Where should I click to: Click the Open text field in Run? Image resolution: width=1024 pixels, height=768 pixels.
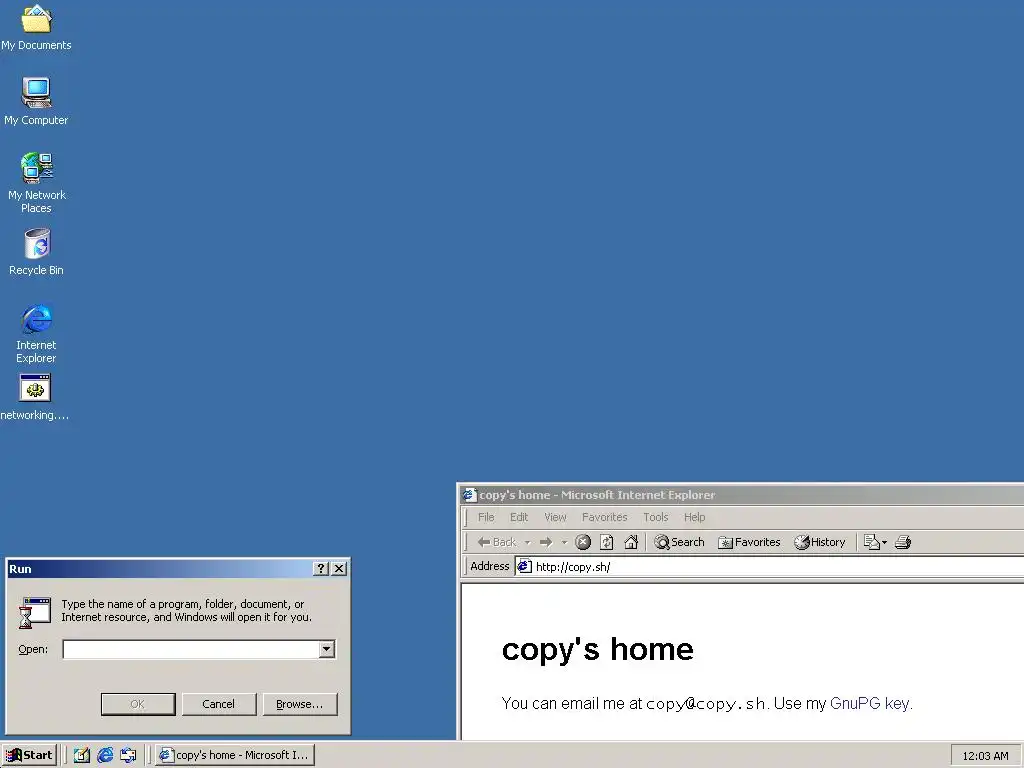(x=191, y=649)
